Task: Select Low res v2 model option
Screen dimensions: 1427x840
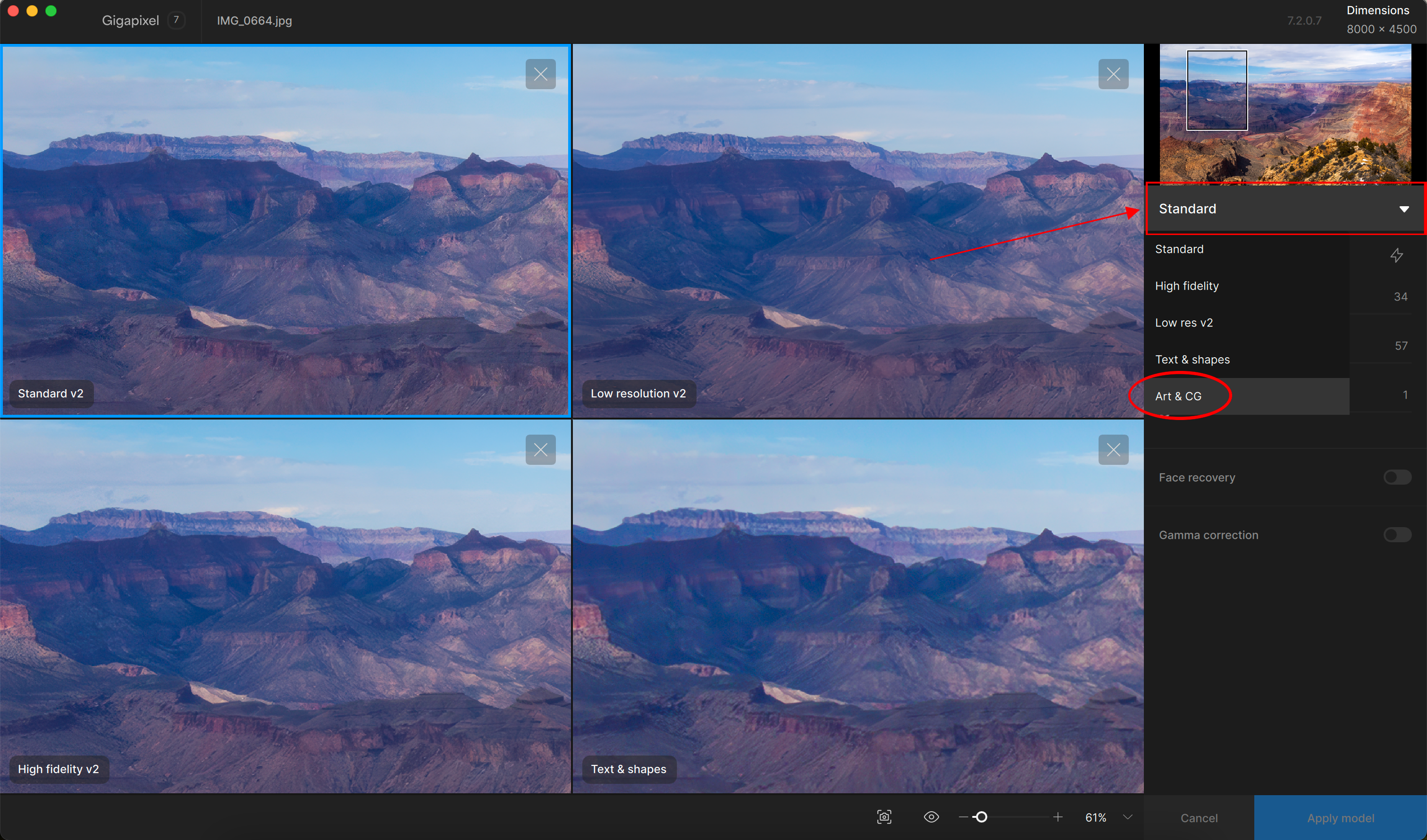Action: (1247, 323)
